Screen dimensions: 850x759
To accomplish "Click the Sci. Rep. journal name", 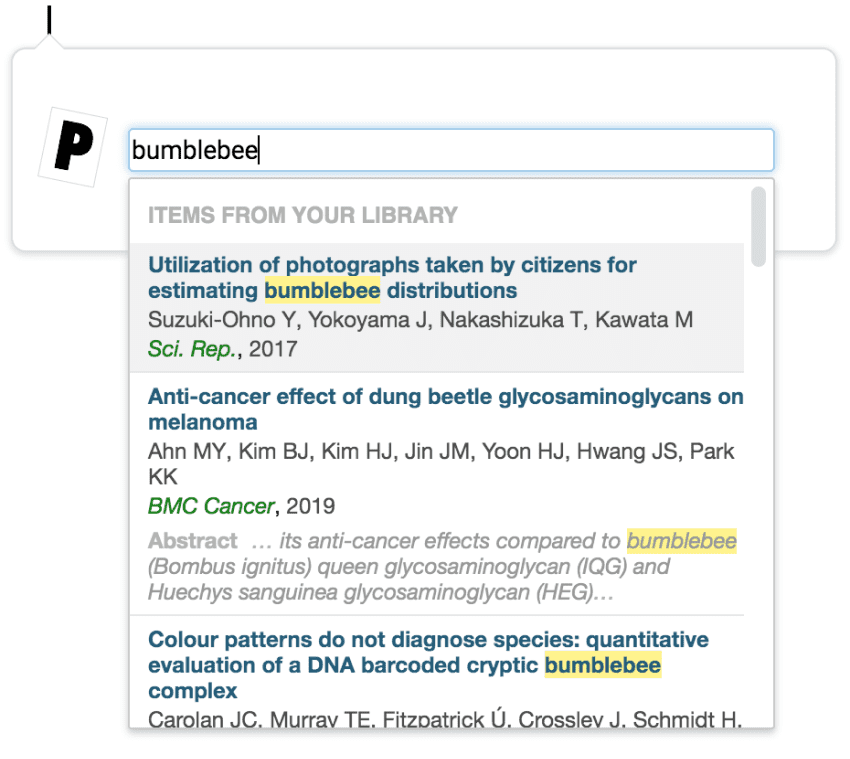I will [x=192, y=349].
